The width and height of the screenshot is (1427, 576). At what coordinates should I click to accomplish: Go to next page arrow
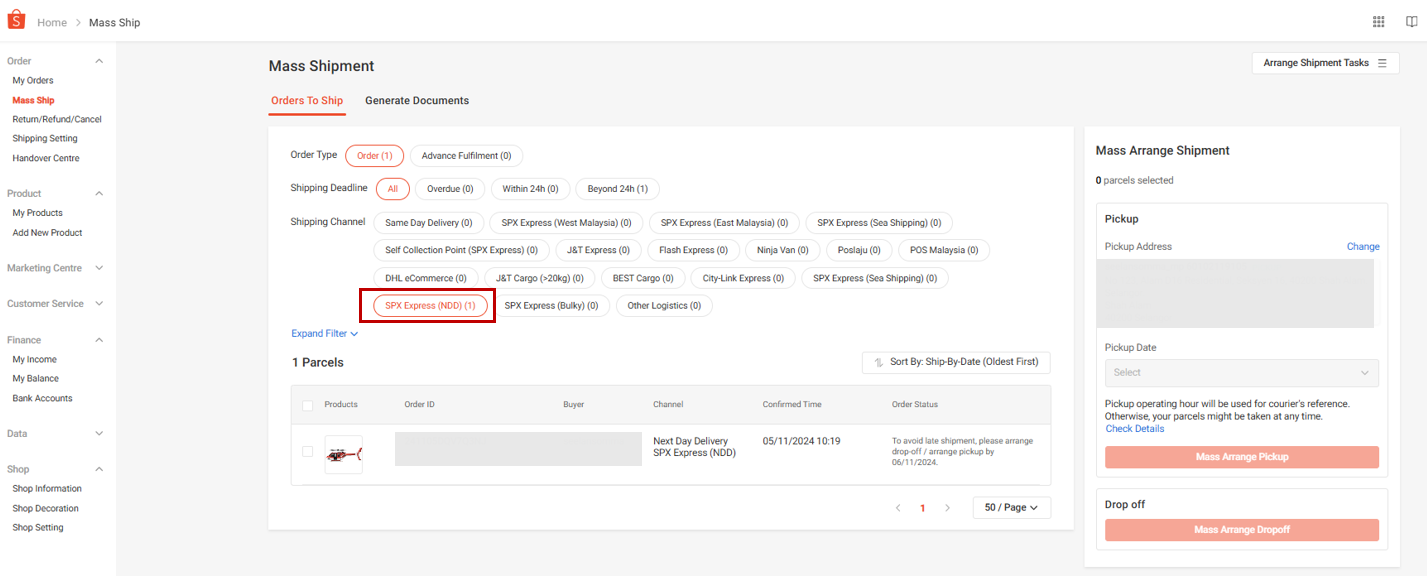pos(947,508)
